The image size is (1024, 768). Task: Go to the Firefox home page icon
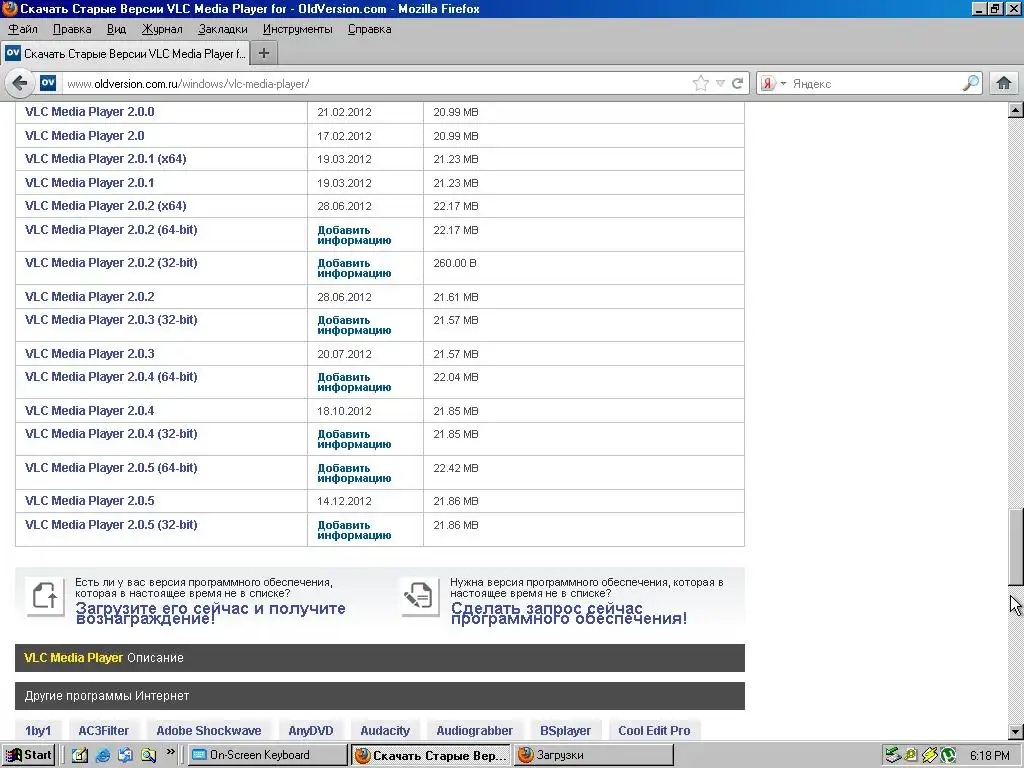tap(1004, 83)
